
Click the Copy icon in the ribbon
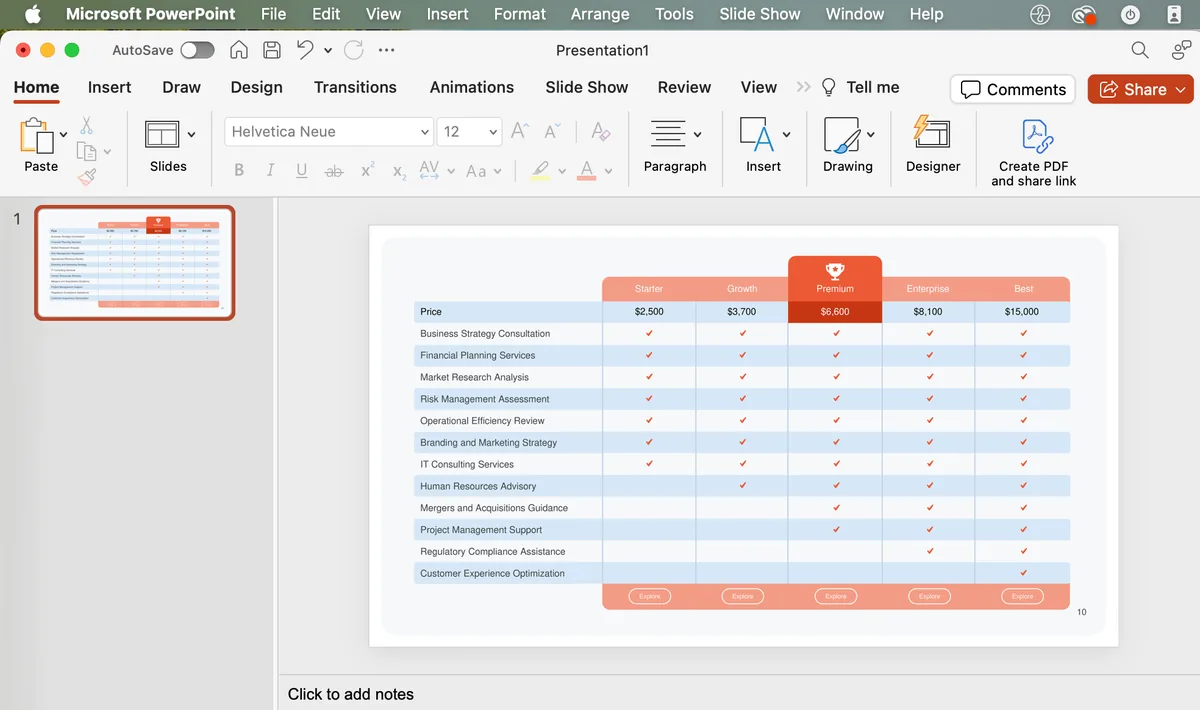pyautogui.click(x=87, y=152)
